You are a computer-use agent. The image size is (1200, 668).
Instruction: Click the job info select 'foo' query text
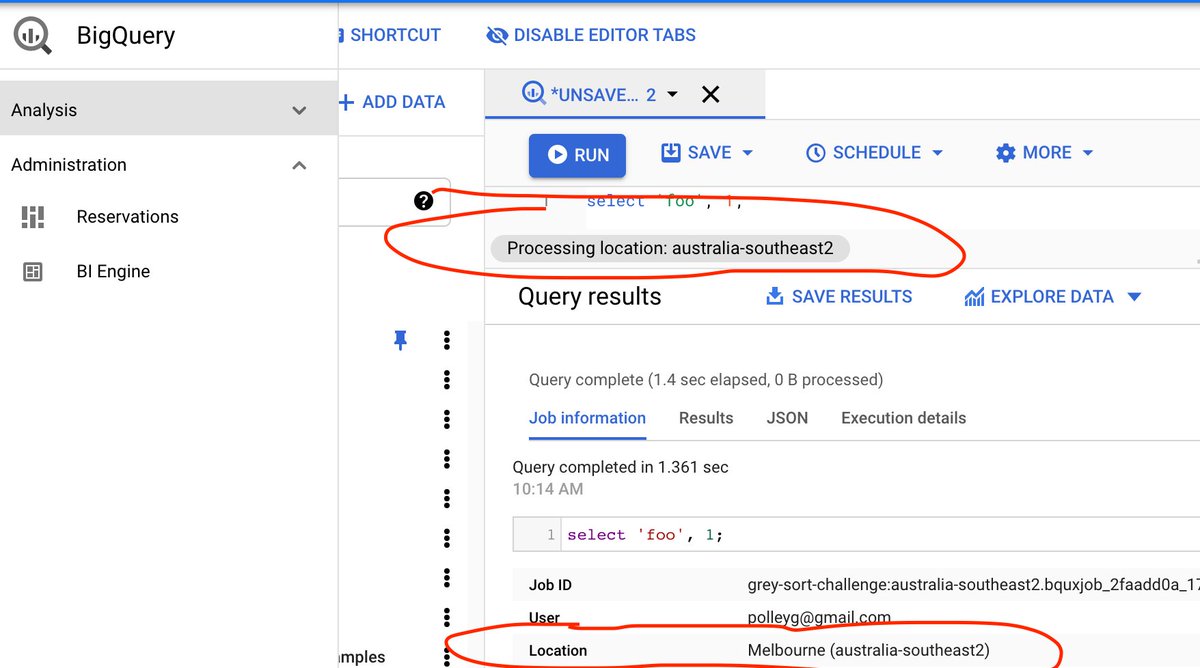pos(645,535)
